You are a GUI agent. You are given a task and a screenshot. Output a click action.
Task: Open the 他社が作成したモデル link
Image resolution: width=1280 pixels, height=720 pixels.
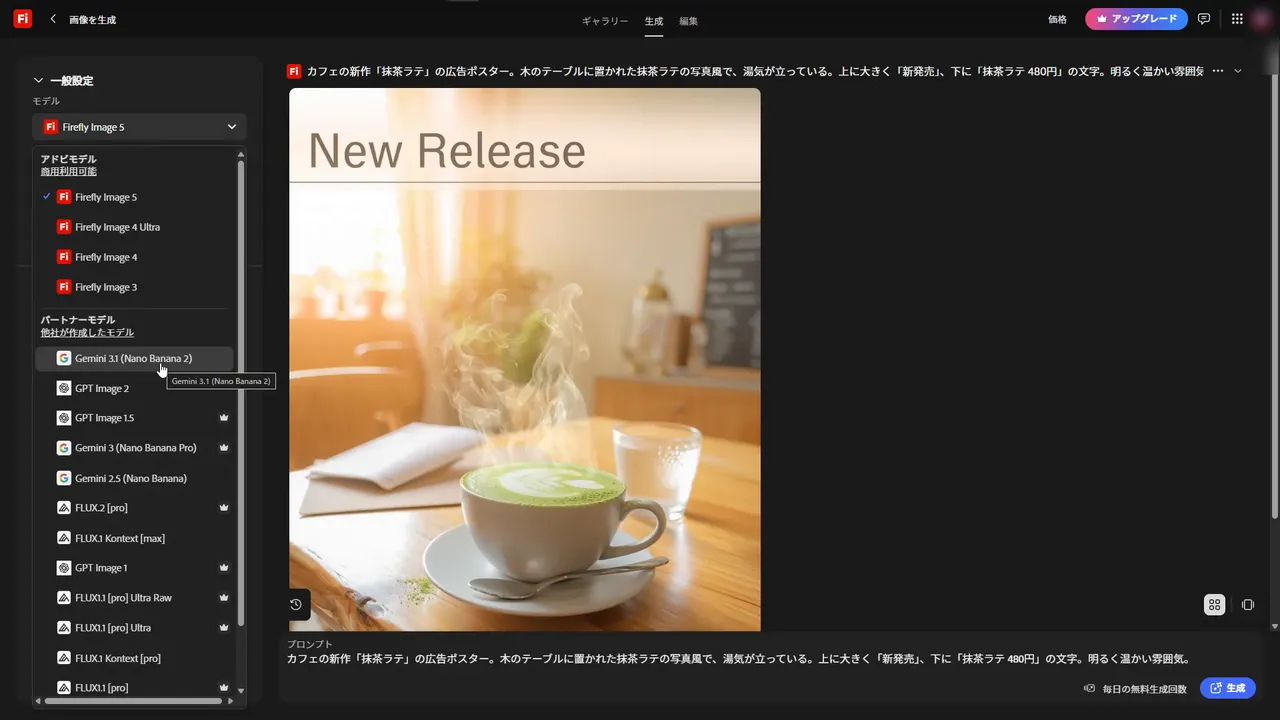point(87,332)
